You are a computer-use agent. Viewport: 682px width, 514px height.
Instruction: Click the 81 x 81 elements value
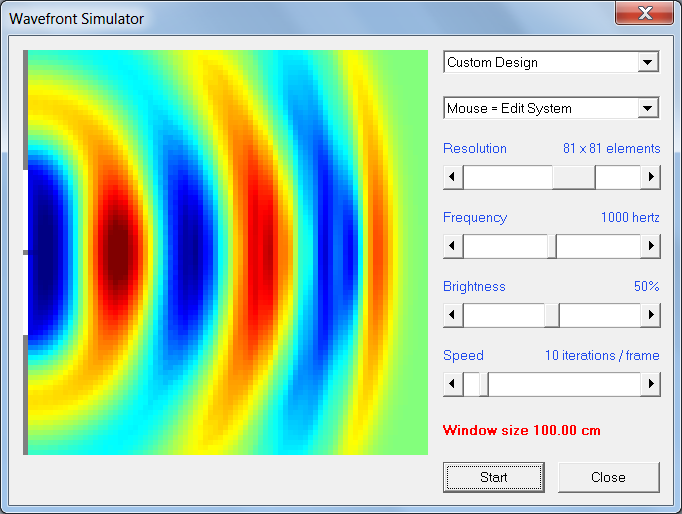pyautogui.click(x=612, y=148)
